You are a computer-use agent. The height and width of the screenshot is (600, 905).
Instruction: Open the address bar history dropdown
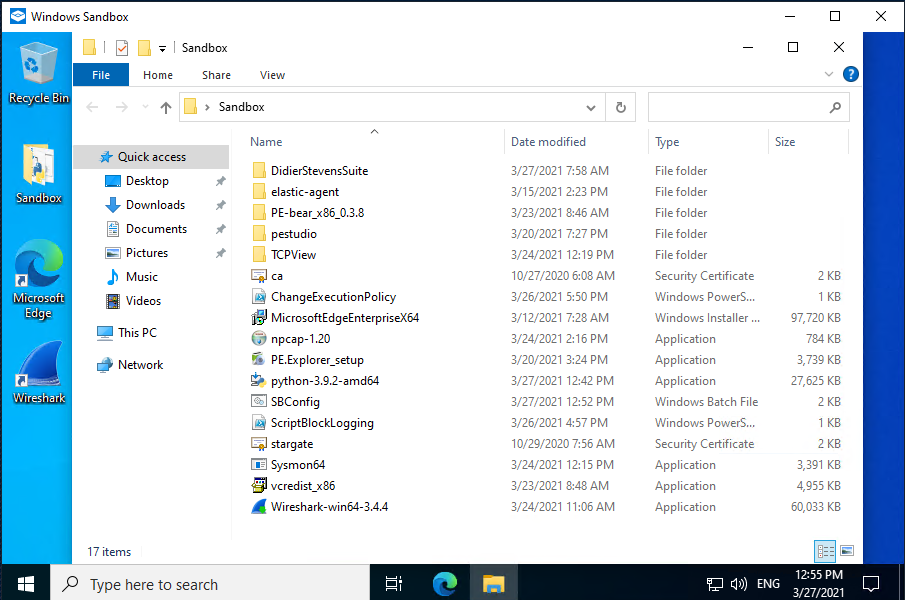click(x=590, y=107)
